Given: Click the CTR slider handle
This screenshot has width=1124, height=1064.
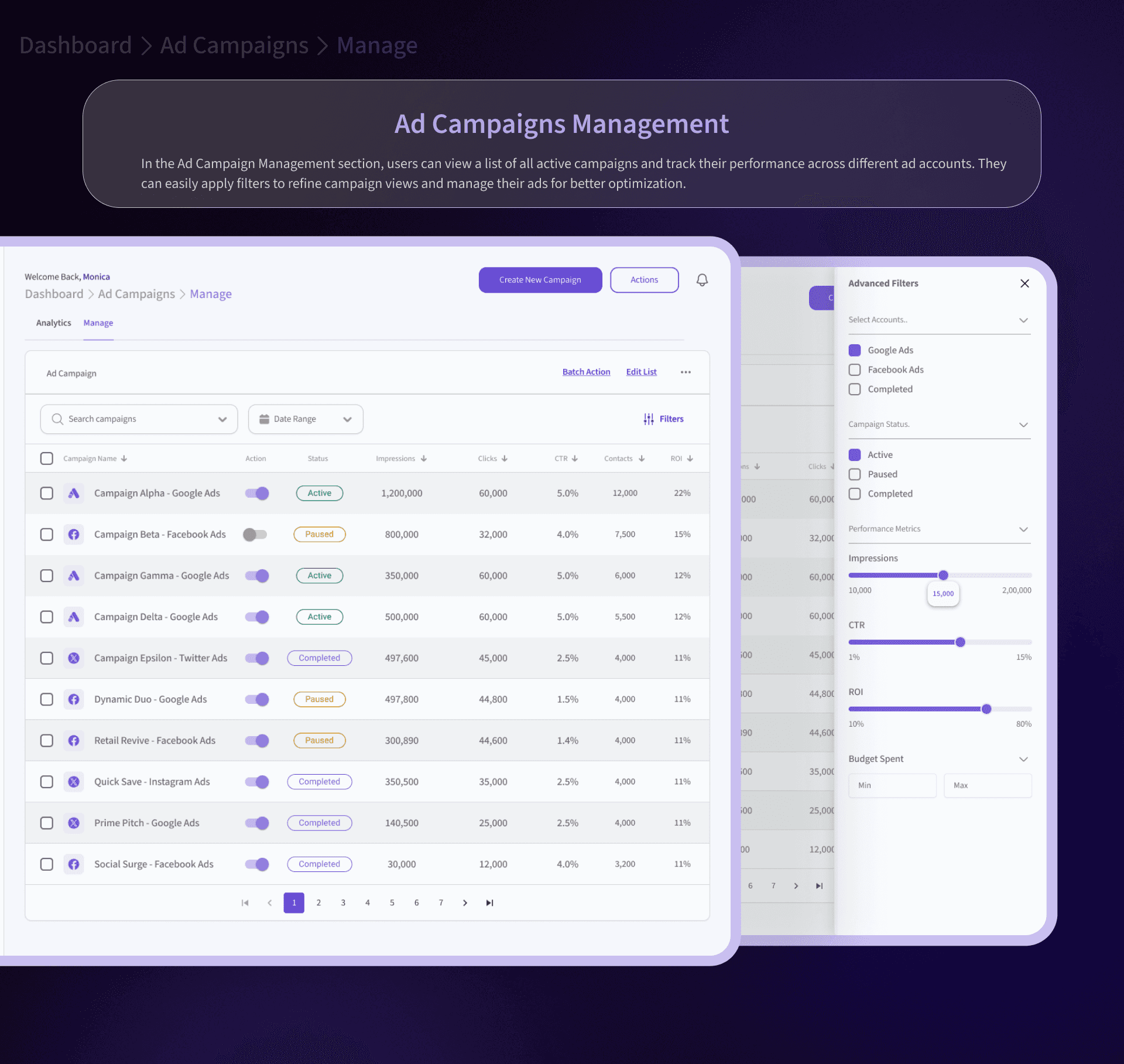Looking at the screenshot, I should pos(960,642).
